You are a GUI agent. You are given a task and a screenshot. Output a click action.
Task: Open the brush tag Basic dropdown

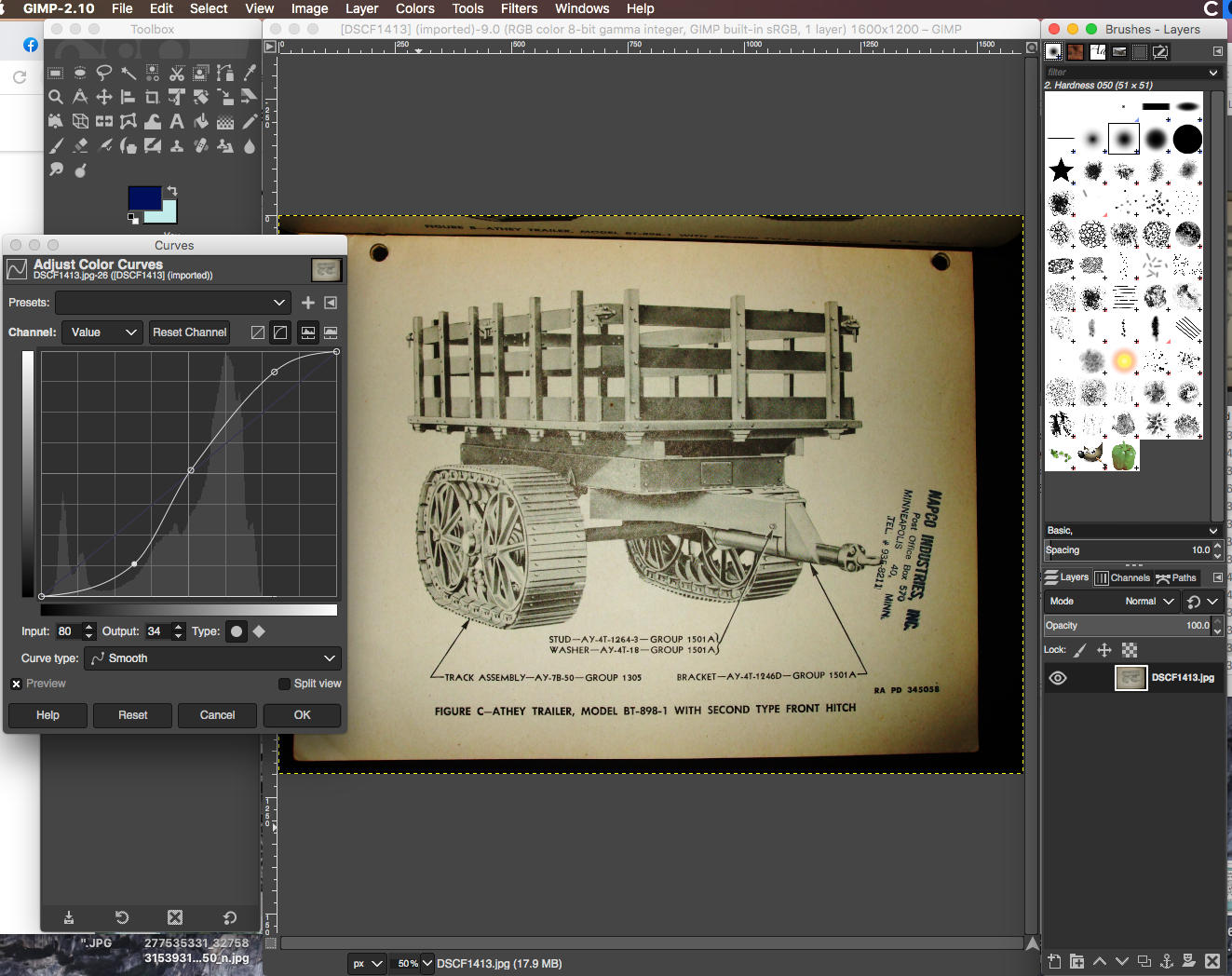pyautogui.click(x=1132, y=531)
